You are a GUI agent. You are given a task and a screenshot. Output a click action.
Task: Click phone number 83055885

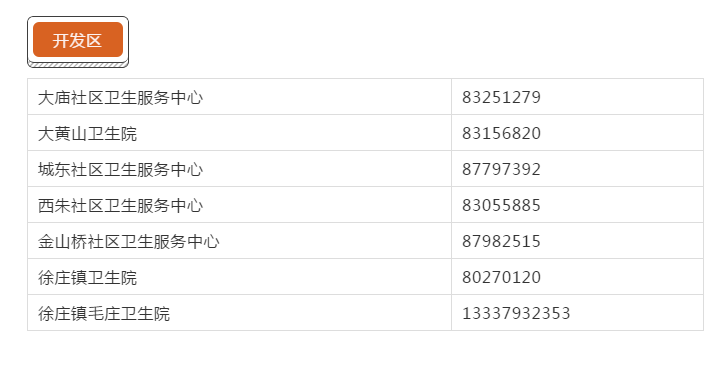501,205
